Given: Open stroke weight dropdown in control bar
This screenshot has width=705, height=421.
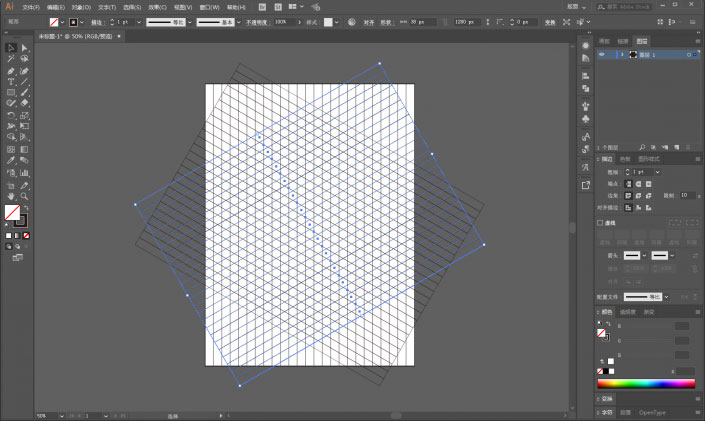Looking at the screenshot, I should [x=138, y=22].
